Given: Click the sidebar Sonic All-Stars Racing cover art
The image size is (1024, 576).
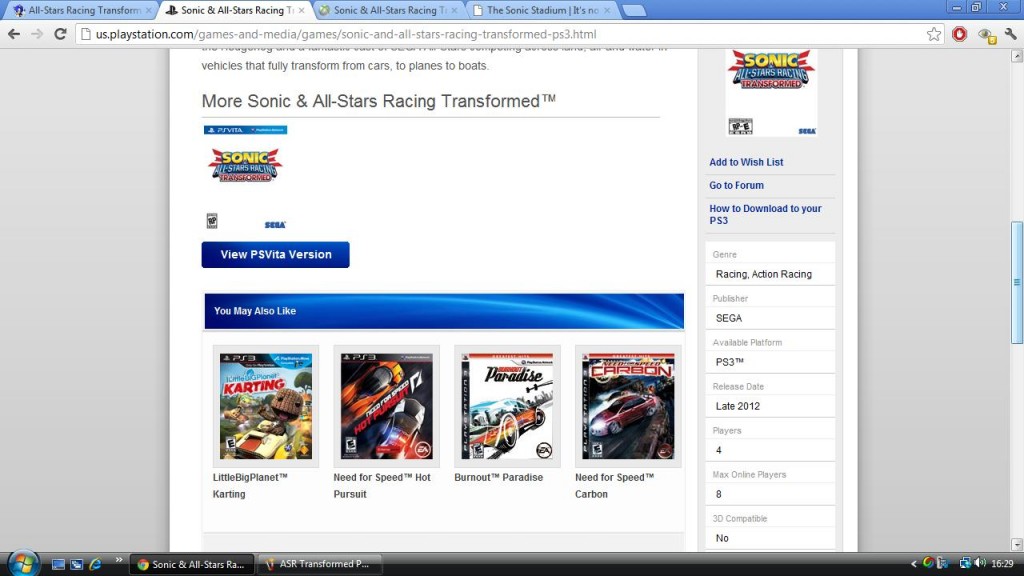Looking at the screenshot, I should pyautogui.click(x=771, y=93).
